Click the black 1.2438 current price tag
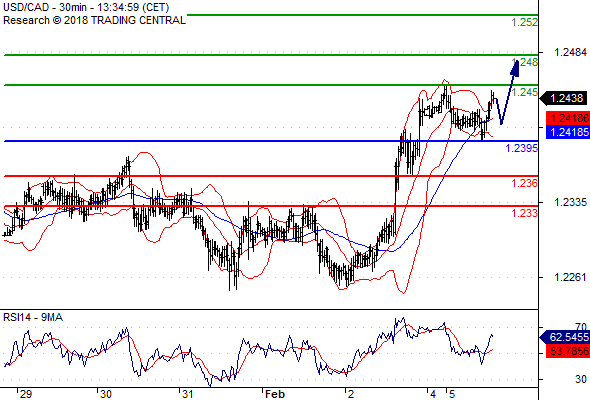 point(564,99)
